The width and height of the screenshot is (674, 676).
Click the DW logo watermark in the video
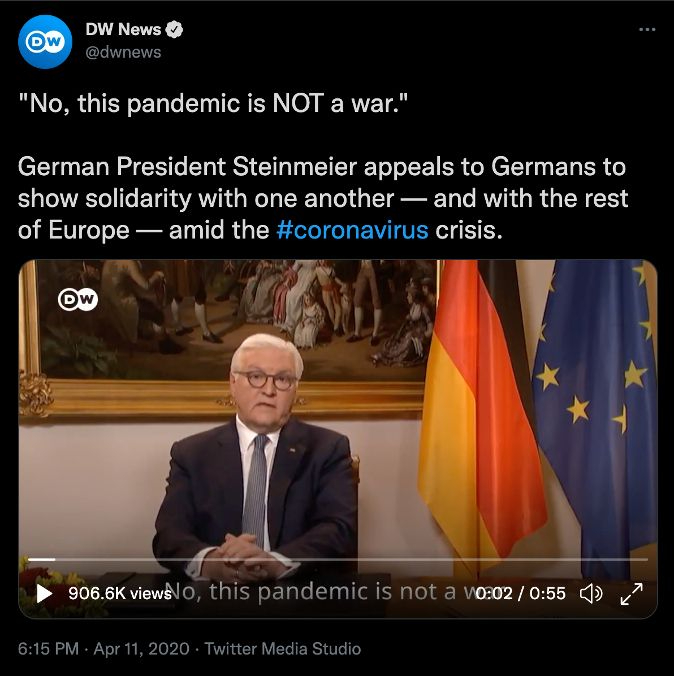pyautogui.click(x=78, y=299)
